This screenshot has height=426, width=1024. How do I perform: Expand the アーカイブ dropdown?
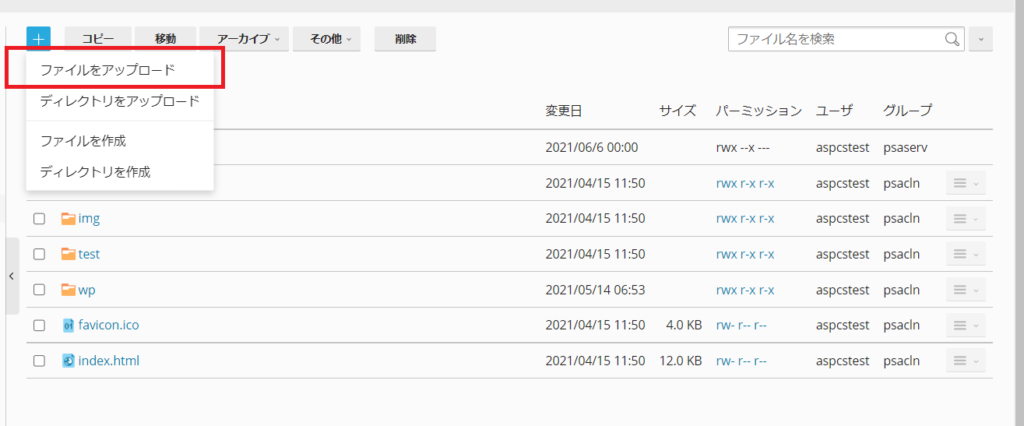pyautogui.click(x=248, y=39)
